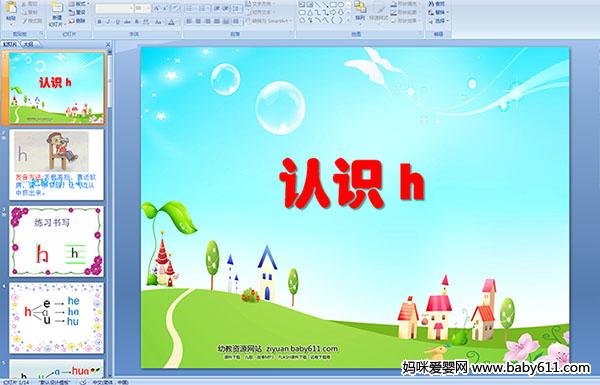Click the Find icon in the editing group

tap(437, 3)
